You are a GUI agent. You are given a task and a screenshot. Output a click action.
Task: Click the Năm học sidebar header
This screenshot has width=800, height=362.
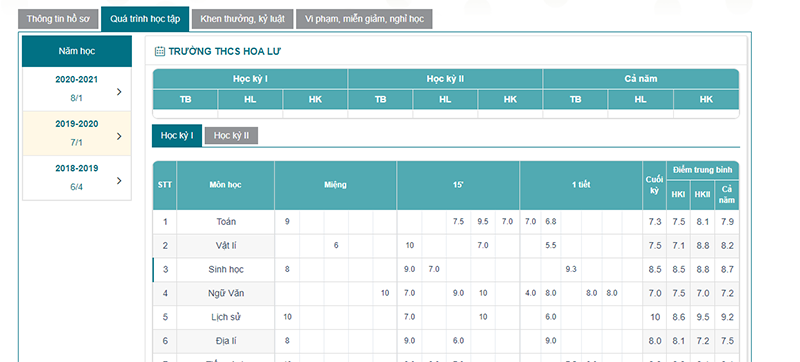tap(77, 51)
